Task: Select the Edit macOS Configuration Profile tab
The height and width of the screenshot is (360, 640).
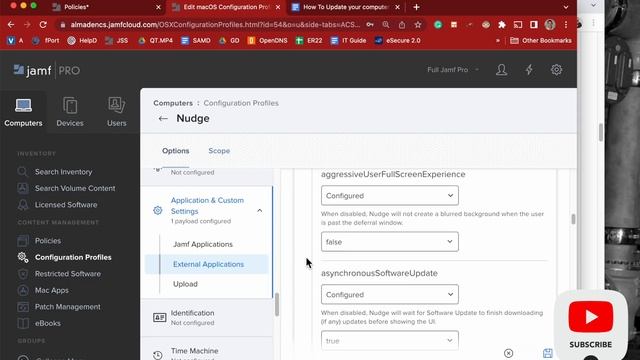Action: (x=226, y=7)
